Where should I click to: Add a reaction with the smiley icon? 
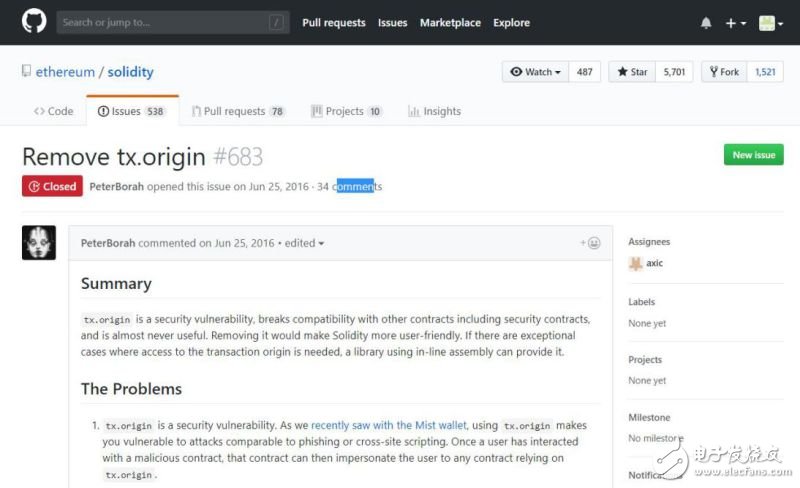point(590,243)
